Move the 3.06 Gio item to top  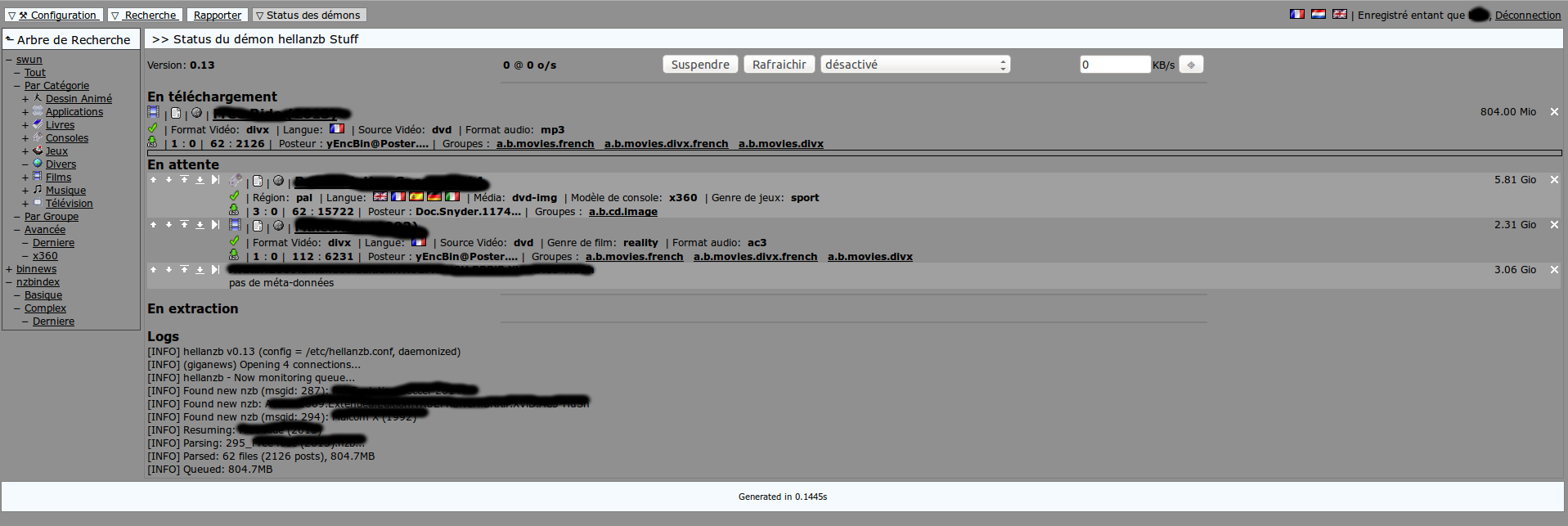pos(184,270)
